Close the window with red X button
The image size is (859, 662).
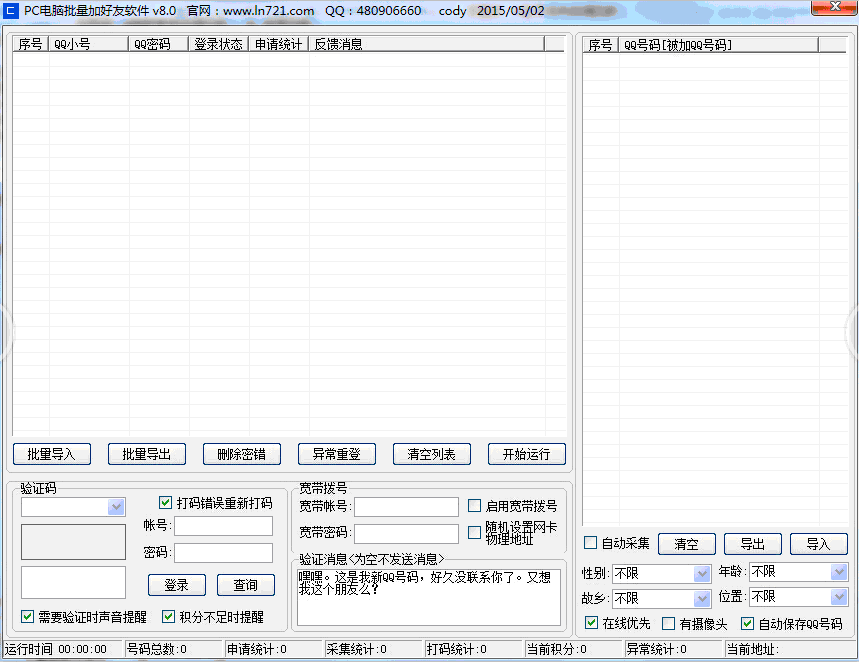point(832,8)
